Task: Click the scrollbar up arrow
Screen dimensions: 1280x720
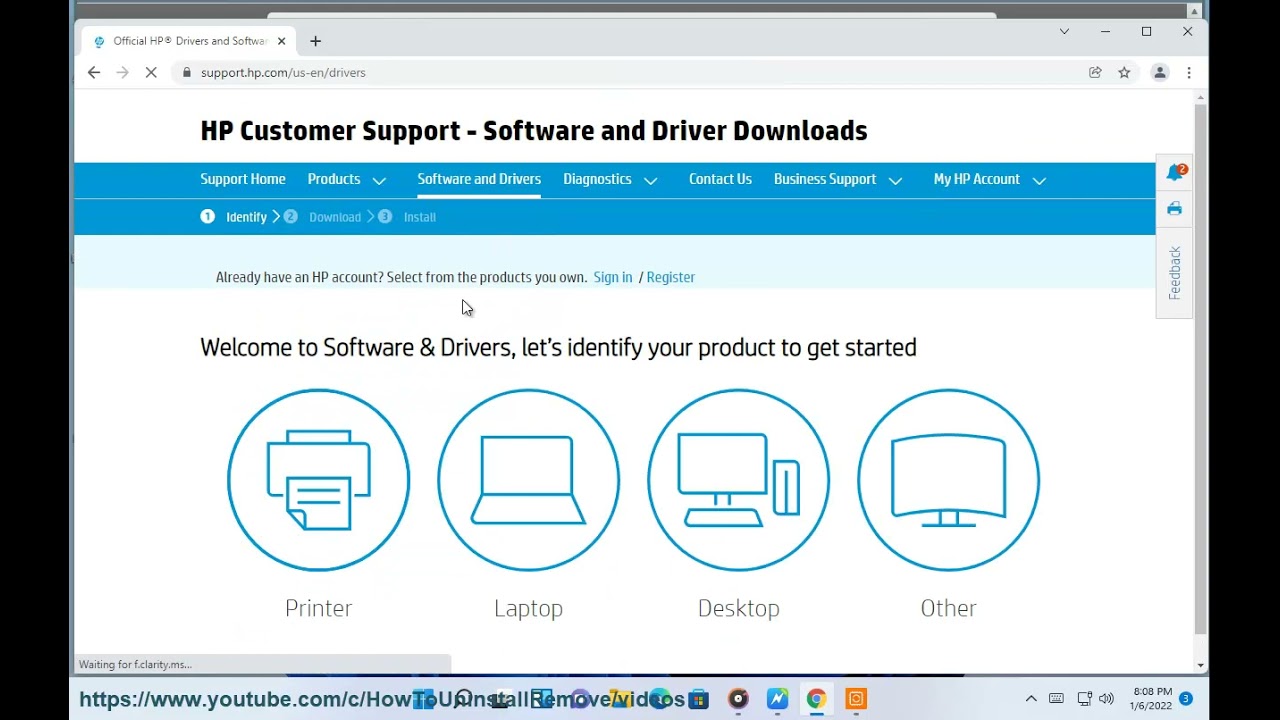Action: (1200, 97)
